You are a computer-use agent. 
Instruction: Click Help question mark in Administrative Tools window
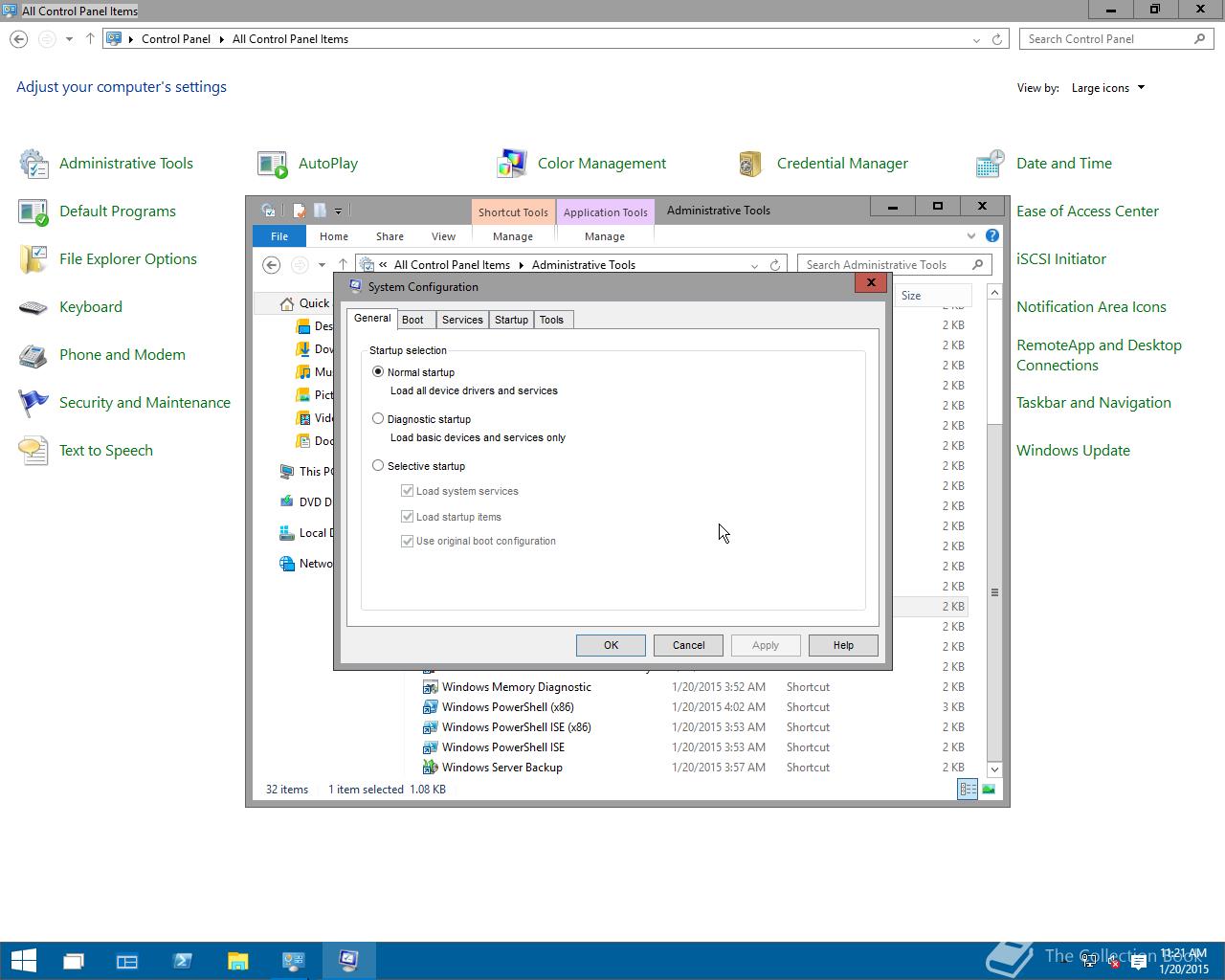992,235
